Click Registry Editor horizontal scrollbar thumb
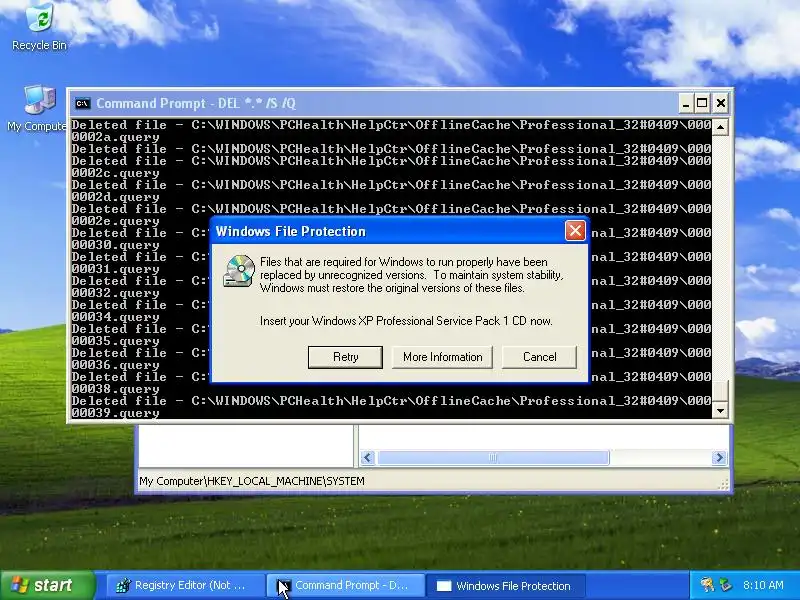The image size is (800, 600). coord(493,458)
